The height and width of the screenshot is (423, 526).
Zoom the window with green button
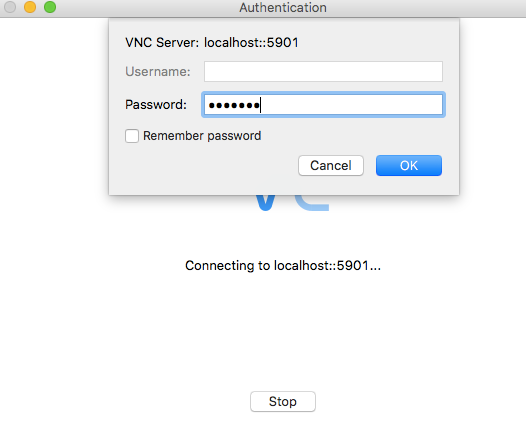coord(50,7)
